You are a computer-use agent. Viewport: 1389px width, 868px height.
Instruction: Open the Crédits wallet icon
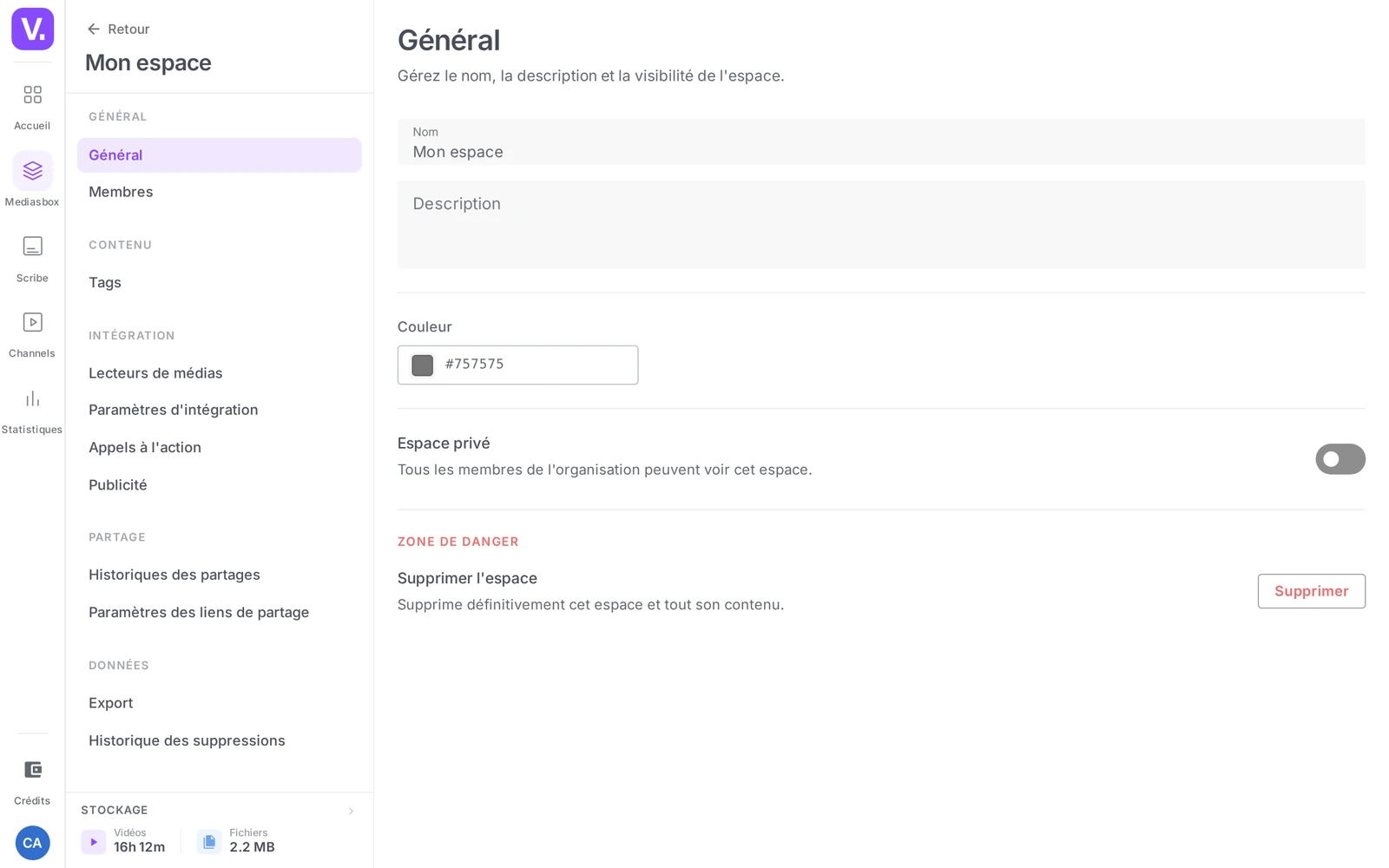coord(32,770)
